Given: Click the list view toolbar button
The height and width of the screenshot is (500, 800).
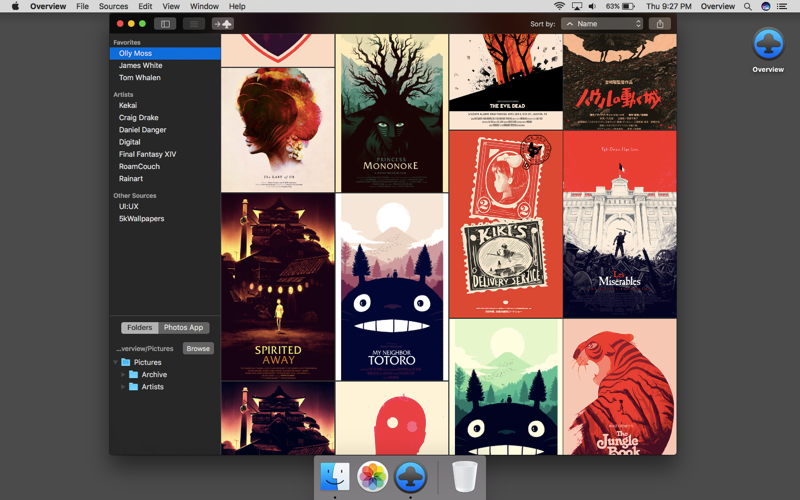Looking at the screenshot, I should [x=194, y=24].
